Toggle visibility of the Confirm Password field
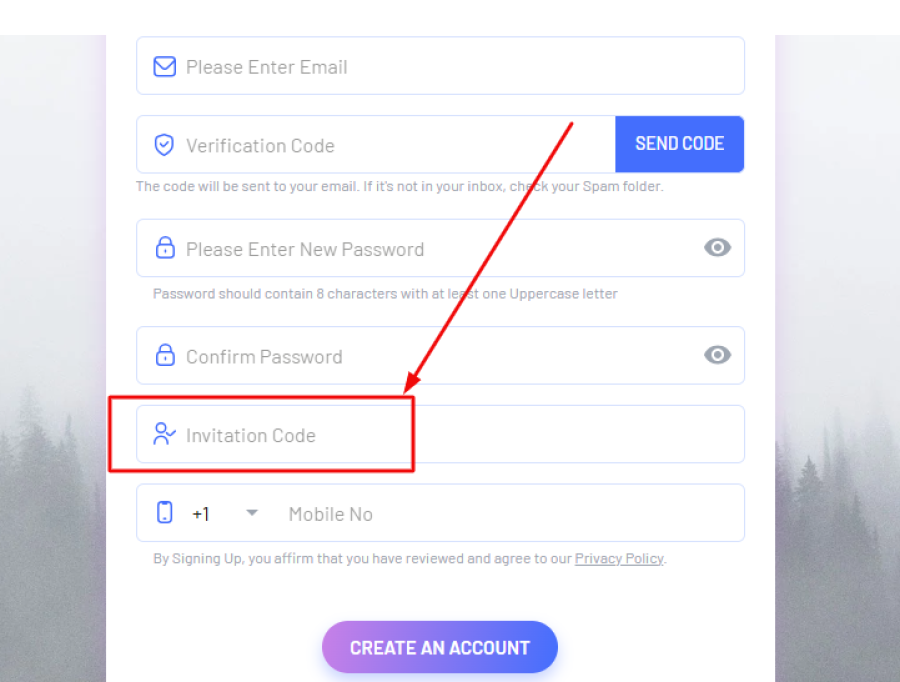The width and height of the screenshot is (900, 682). pos(717,355)
